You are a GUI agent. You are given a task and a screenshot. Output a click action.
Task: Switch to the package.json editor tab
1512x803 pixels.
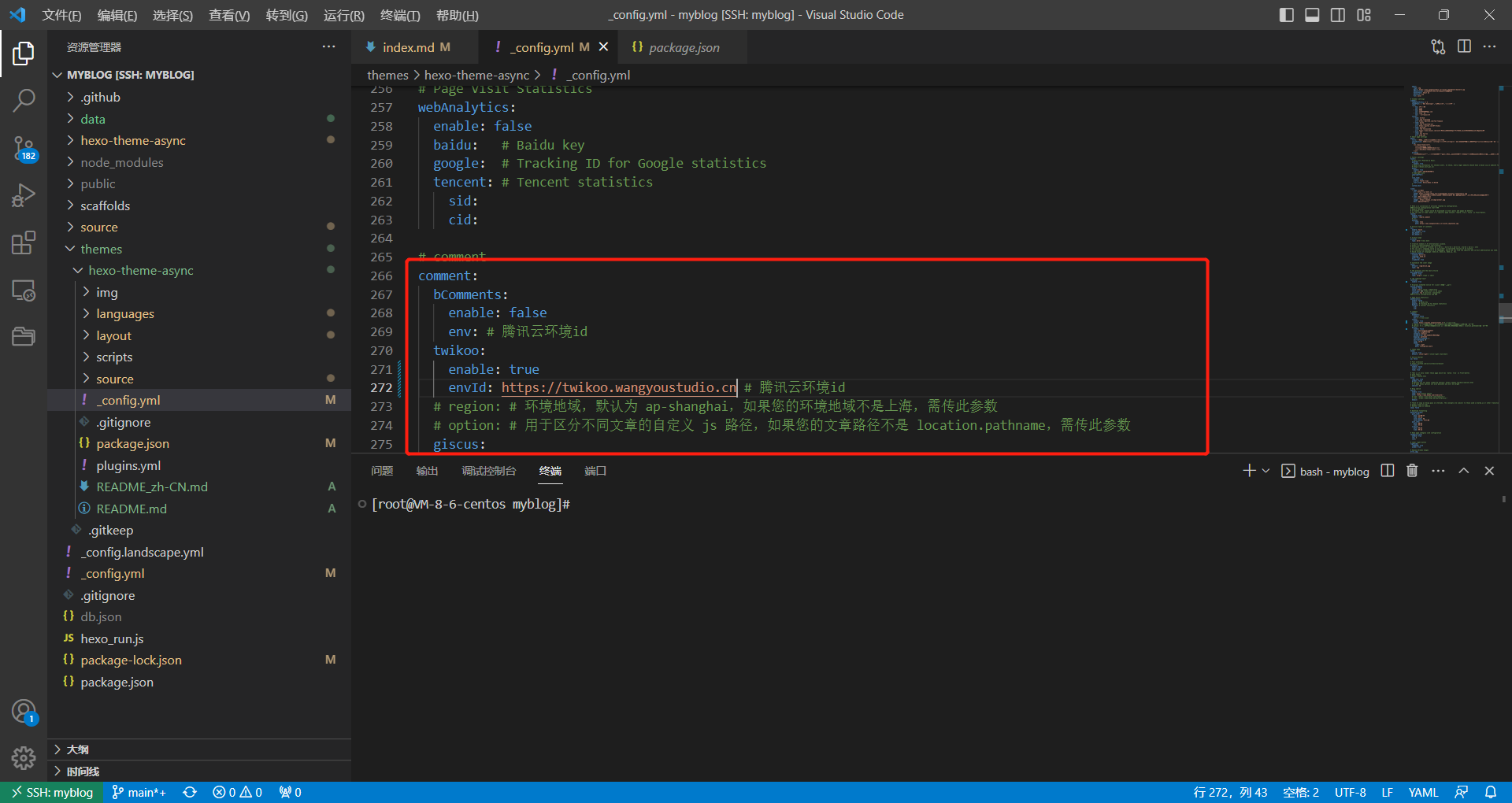tap(682, 47)
